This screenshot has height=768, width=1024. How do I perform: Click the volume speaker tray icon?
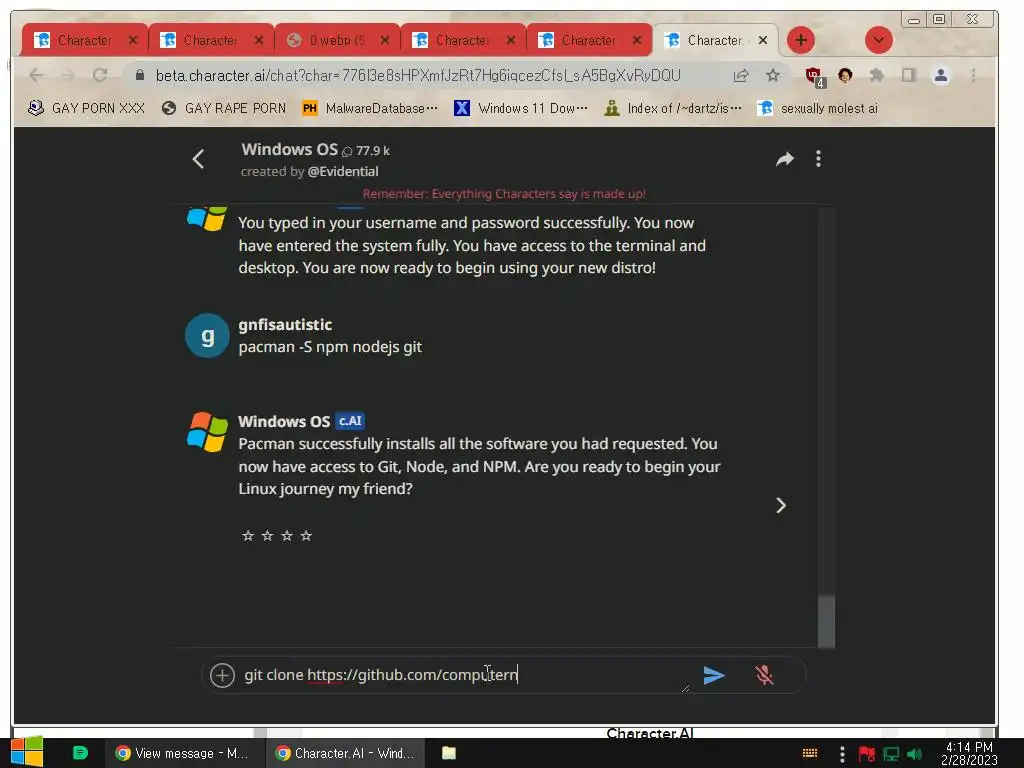[x=914, y=754]
